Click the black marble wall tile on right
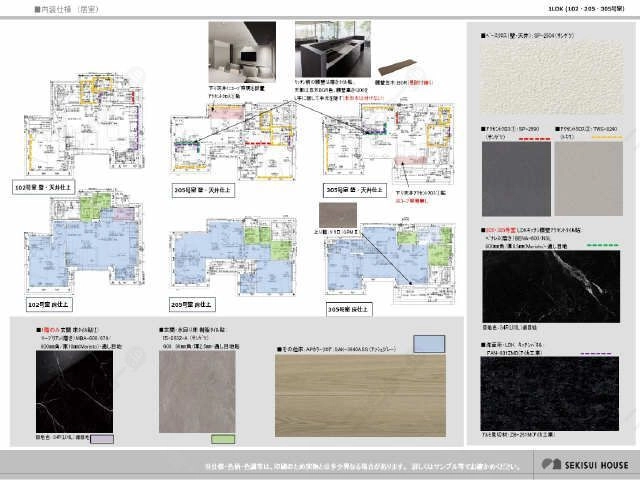This screenshot has width=640, height=480. 551,287
